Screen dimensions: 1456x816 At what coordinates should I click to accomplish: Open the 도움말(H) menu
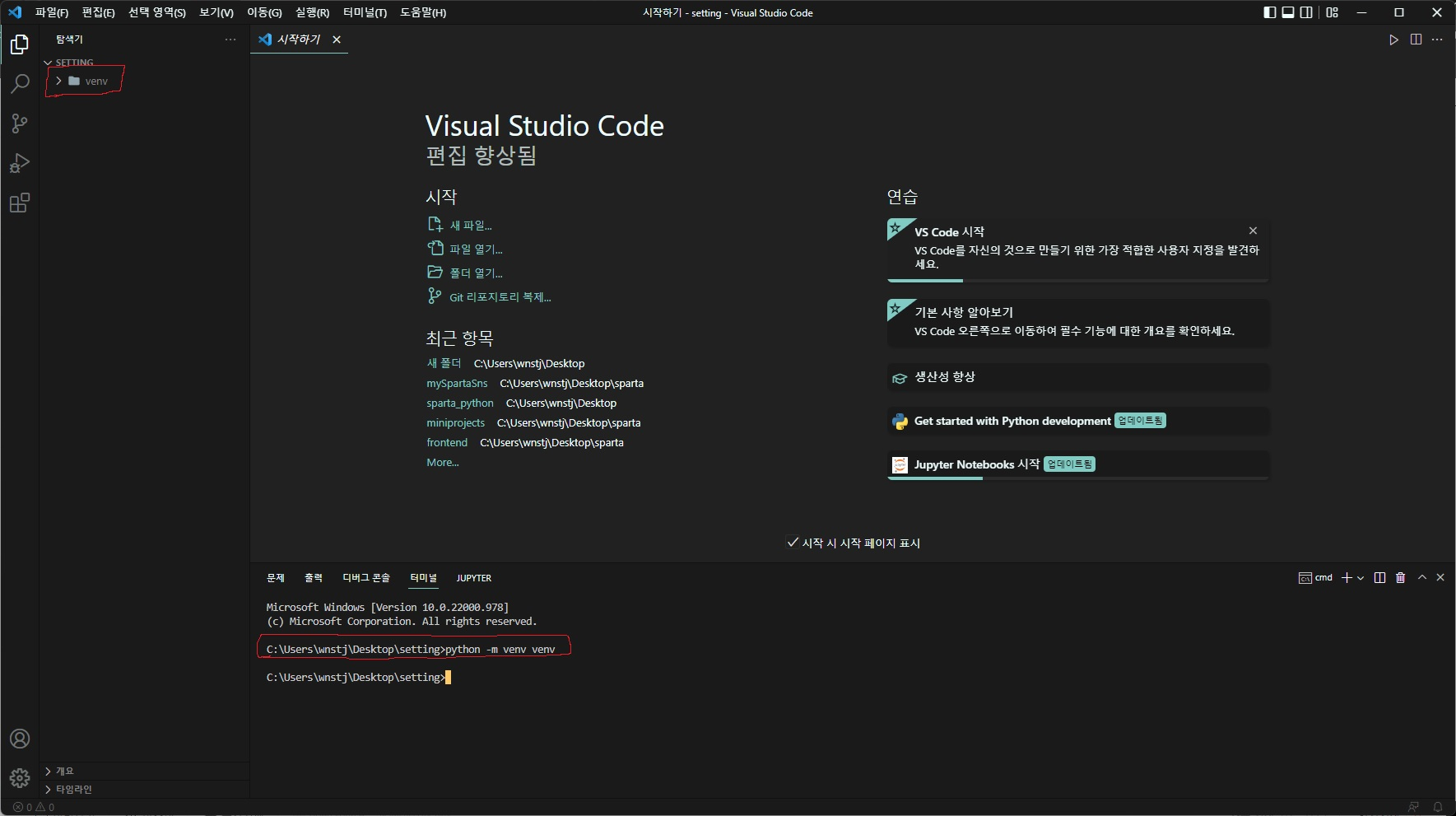tap(423, 12)
